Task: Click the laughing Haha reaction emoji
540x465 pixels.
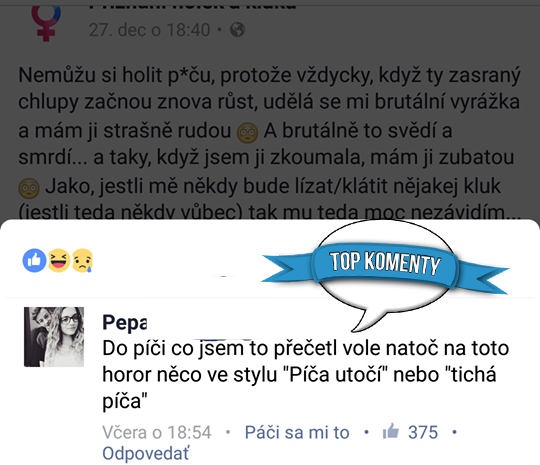Action: 59,260
